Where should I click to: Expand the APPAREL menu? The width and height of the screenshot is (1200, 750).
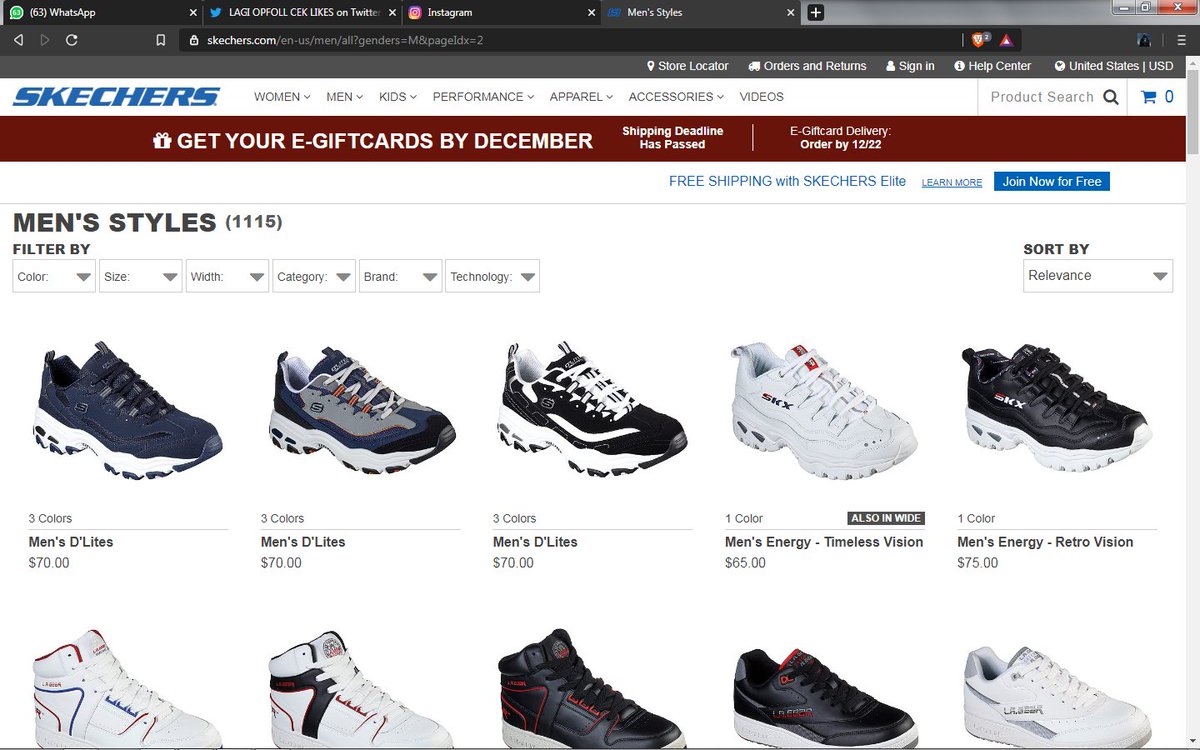(581, 97)
